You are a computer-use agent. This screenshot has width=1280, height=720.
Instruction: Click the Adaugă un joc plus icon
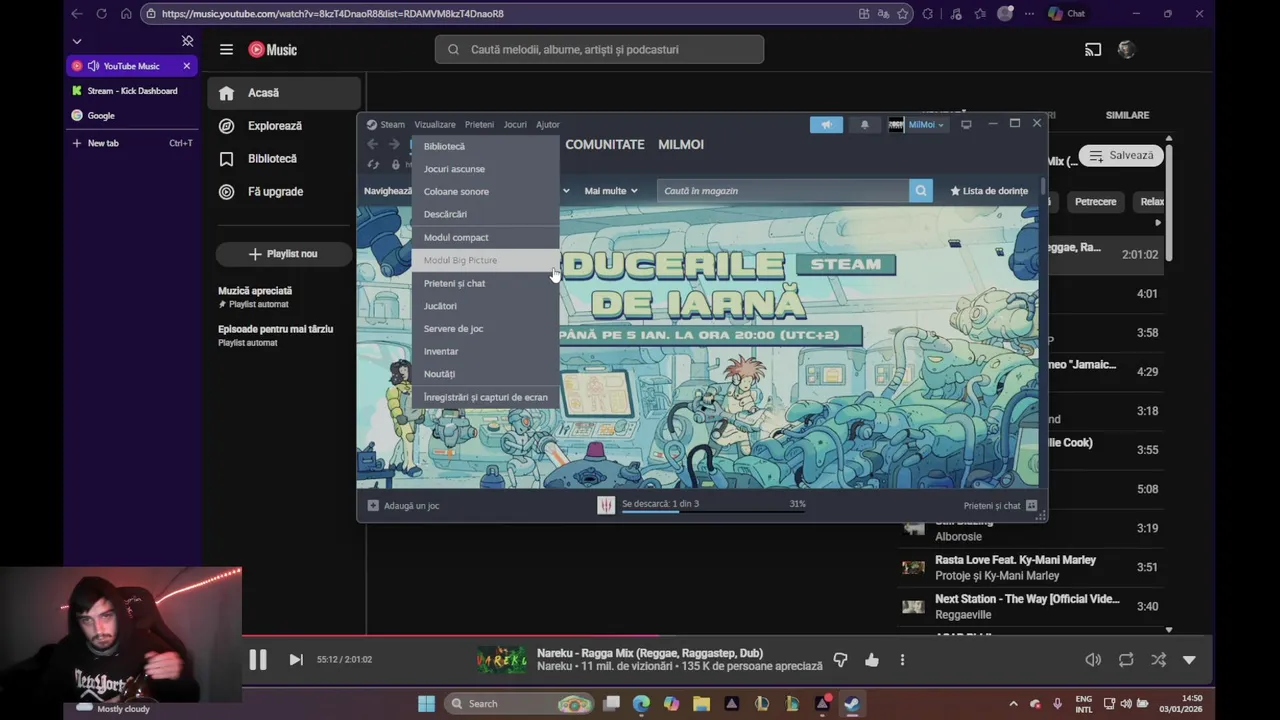tap(373, 506)
